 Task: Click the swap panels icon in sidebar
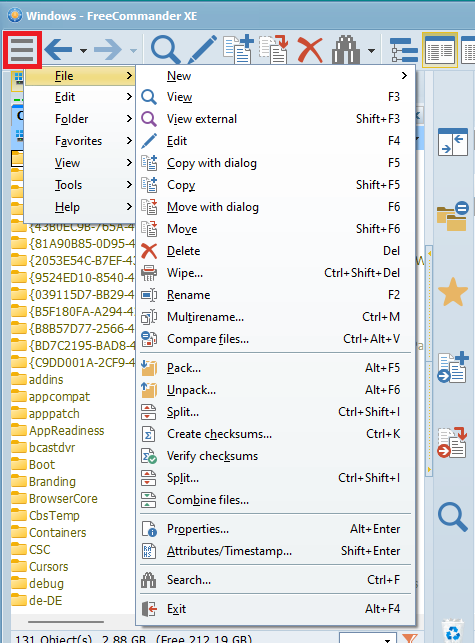pos(453,142)
